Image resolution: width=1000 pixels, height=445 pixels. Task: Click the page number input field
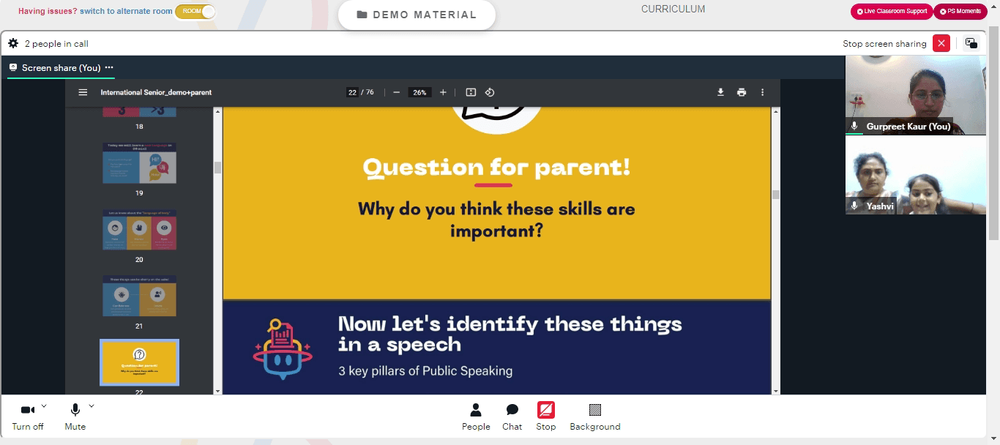point(353,92)
